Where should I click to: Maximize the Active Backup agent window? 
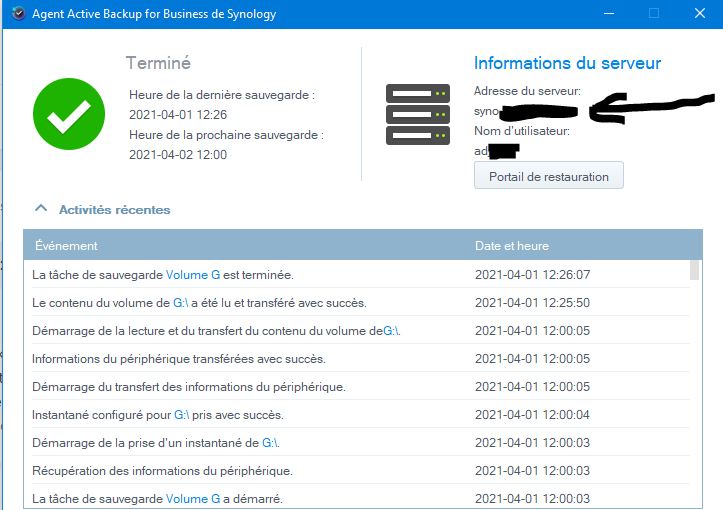pos(654,14)
